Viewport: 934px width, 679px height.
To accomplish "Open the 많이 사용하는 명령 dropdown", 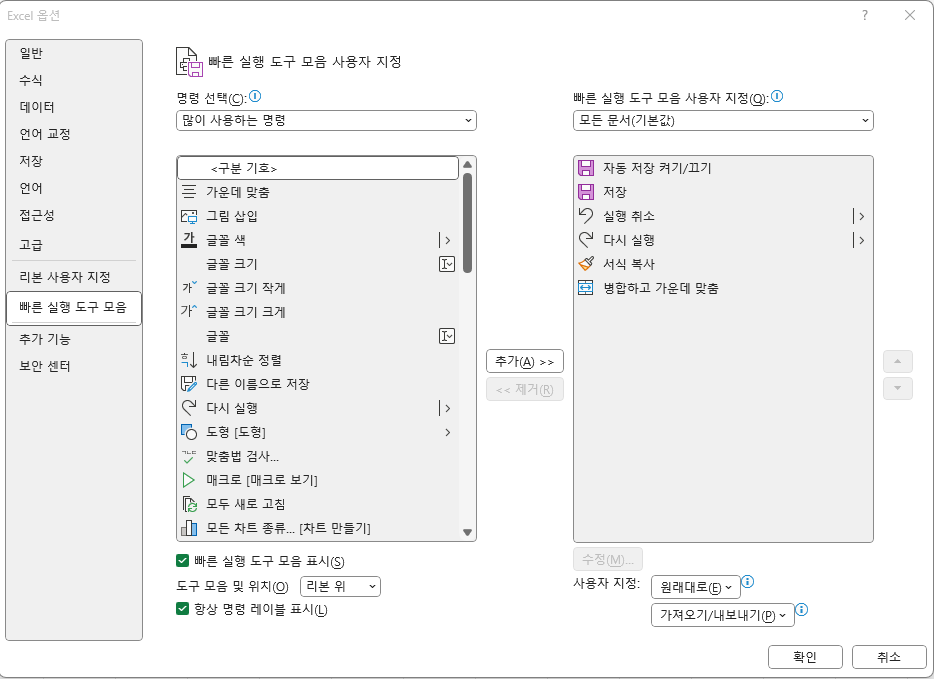I will 326,120.
